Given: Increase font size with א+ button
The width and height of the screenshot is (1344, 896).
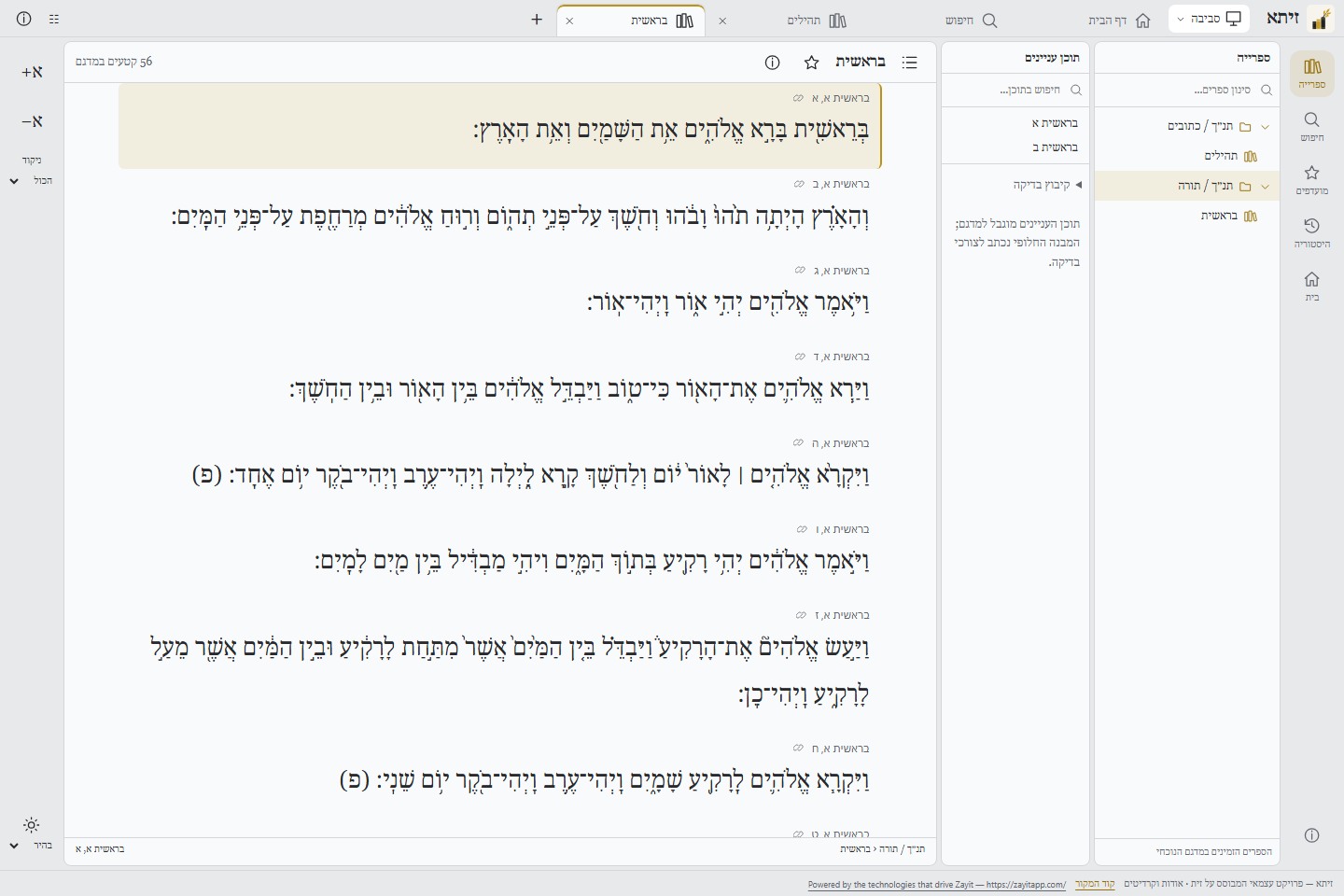Looking at the screenshot, I should click(x=32, y=73).
